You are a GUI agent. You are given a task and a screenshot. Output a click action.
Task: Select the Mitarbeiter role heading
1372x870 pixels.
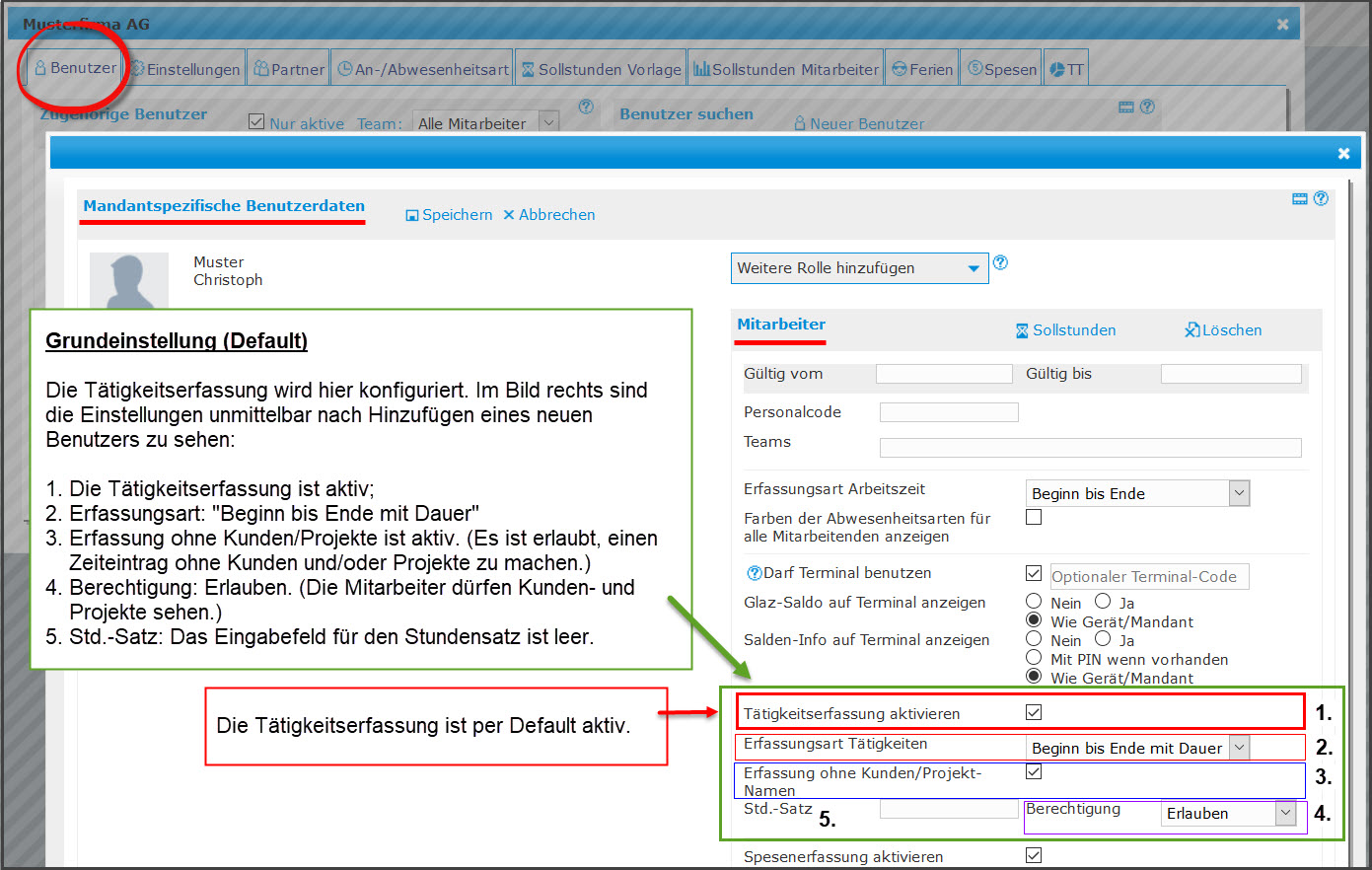(x=781, y=325)
